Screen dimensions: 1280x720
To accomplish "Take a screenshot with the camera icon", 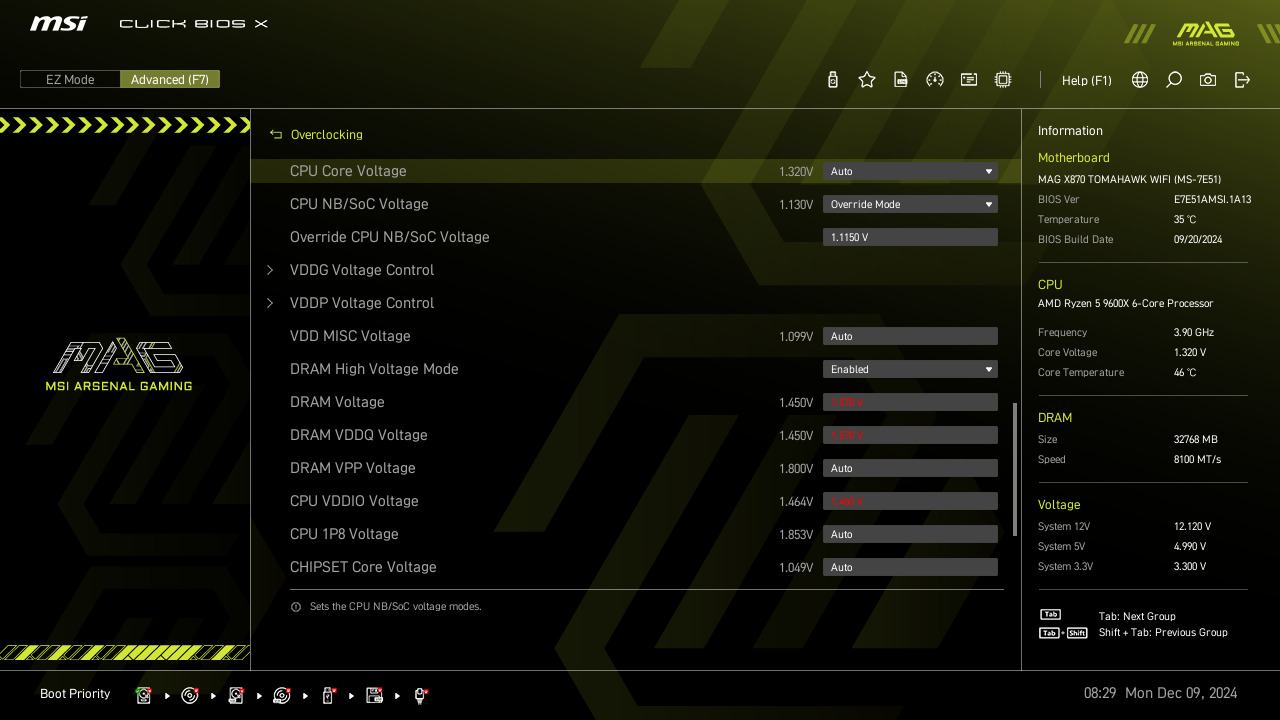I will (1208, 80).
